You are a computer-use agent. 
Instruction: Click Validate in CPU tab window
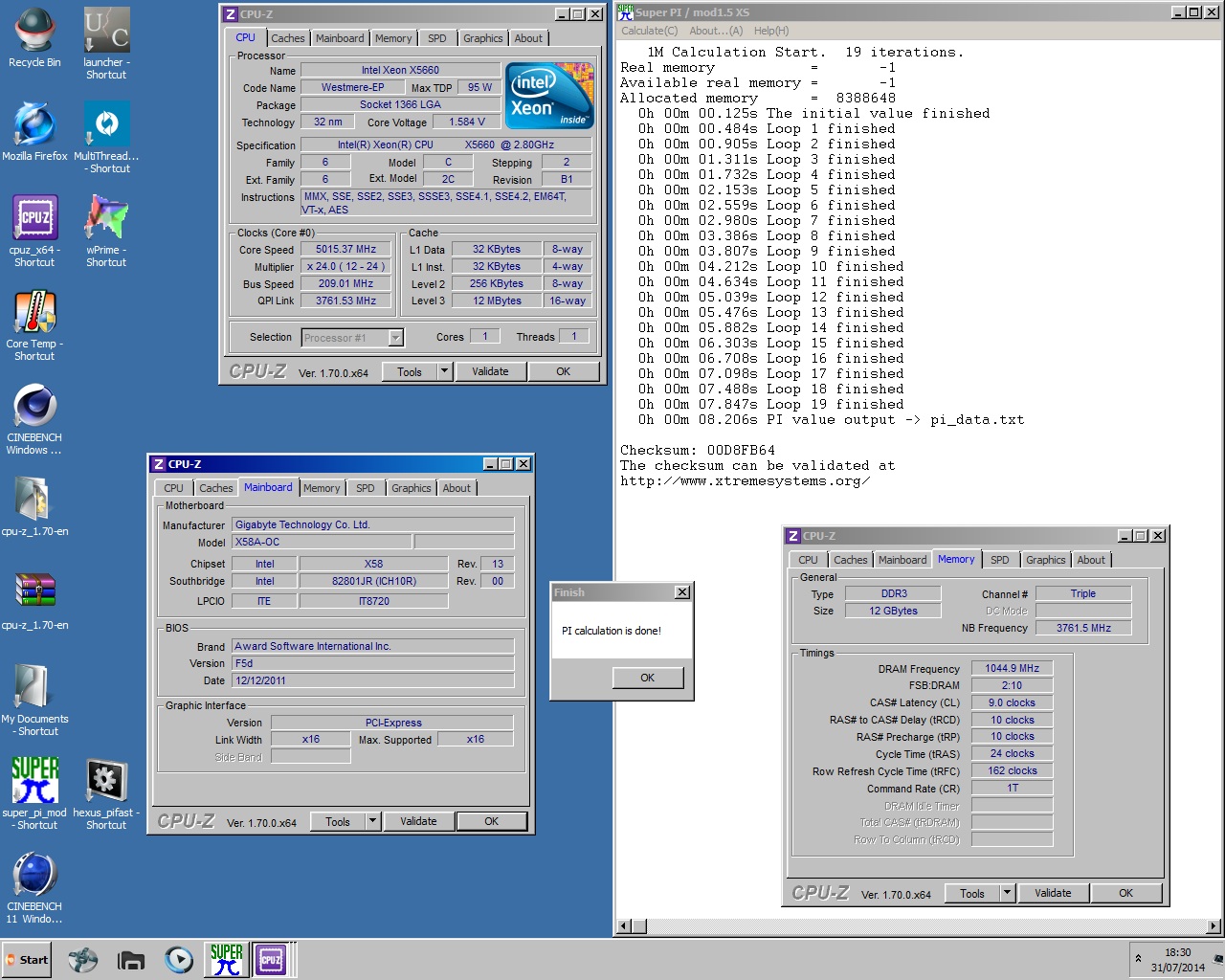pos(490,371)
